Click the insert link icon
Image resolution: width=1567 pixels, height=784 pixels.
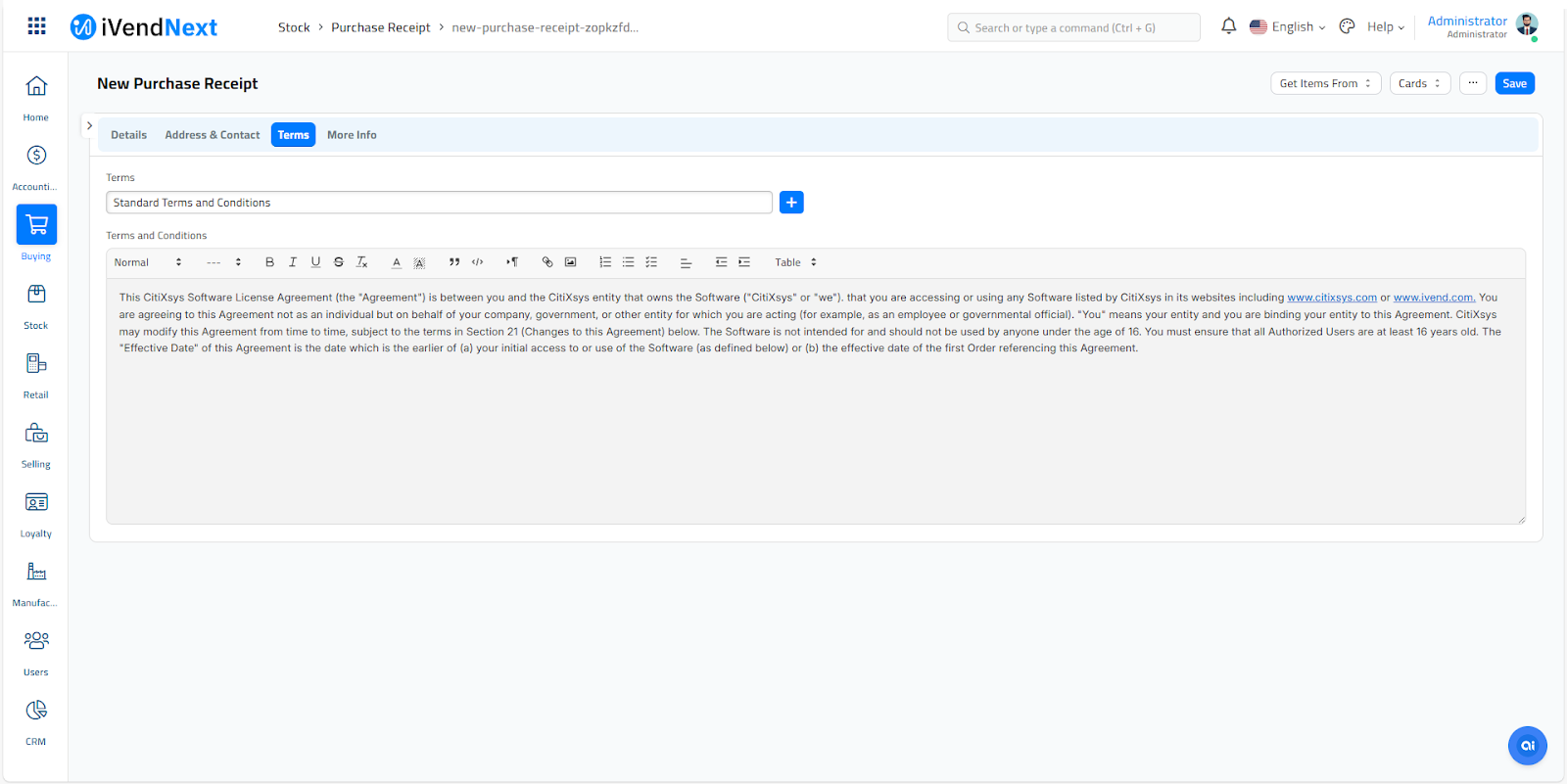click(547, 262)
